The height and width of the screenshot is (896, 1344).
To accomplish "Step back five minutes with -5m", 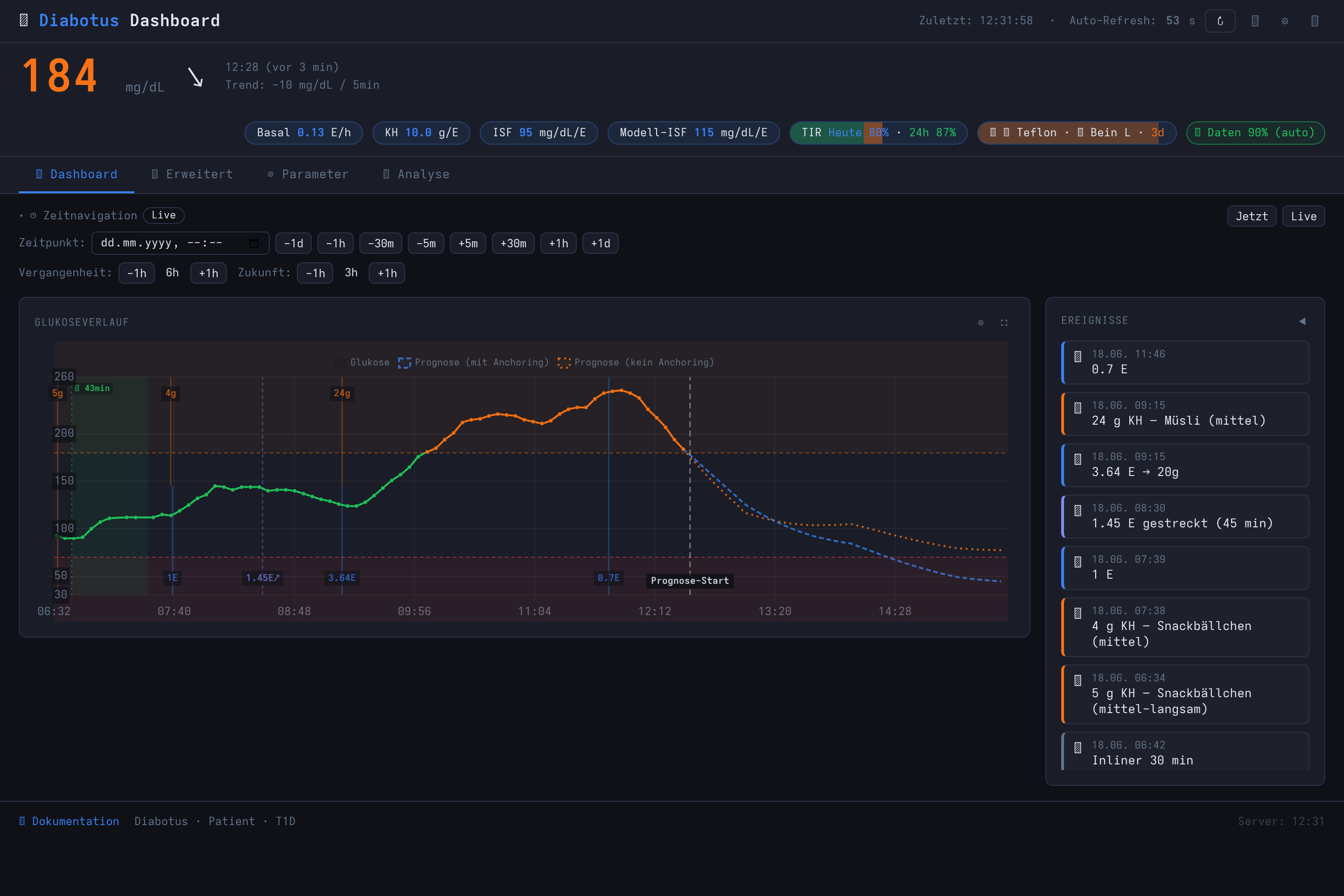I will [426, 244].
